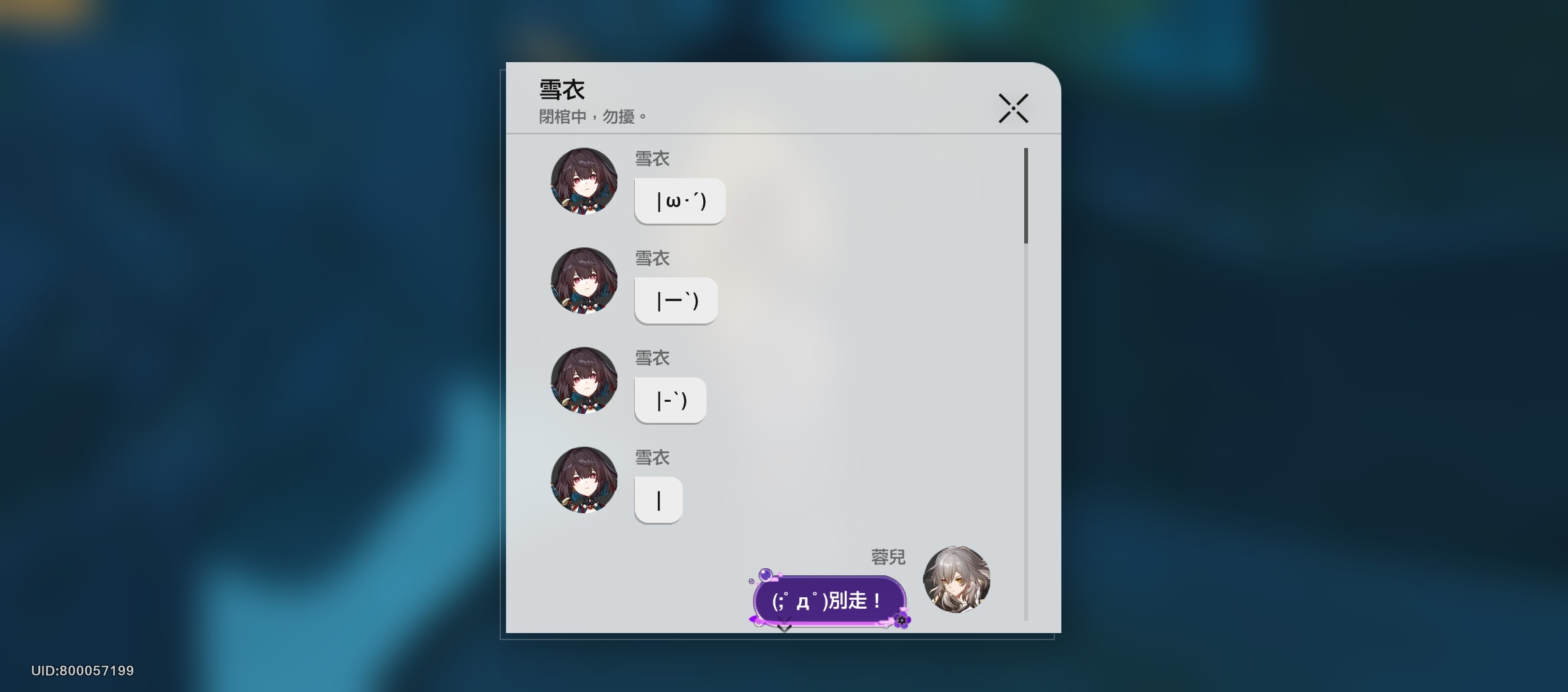Click 雪衣's avatar beside the |-`) message
Viewport: 1568px width, 692px height.
click(x=584, y=380)
